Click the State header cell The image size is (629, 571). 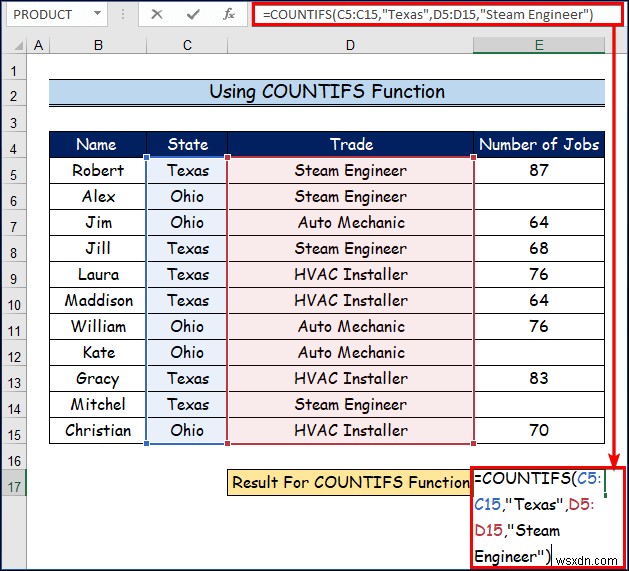pos(187,144)
